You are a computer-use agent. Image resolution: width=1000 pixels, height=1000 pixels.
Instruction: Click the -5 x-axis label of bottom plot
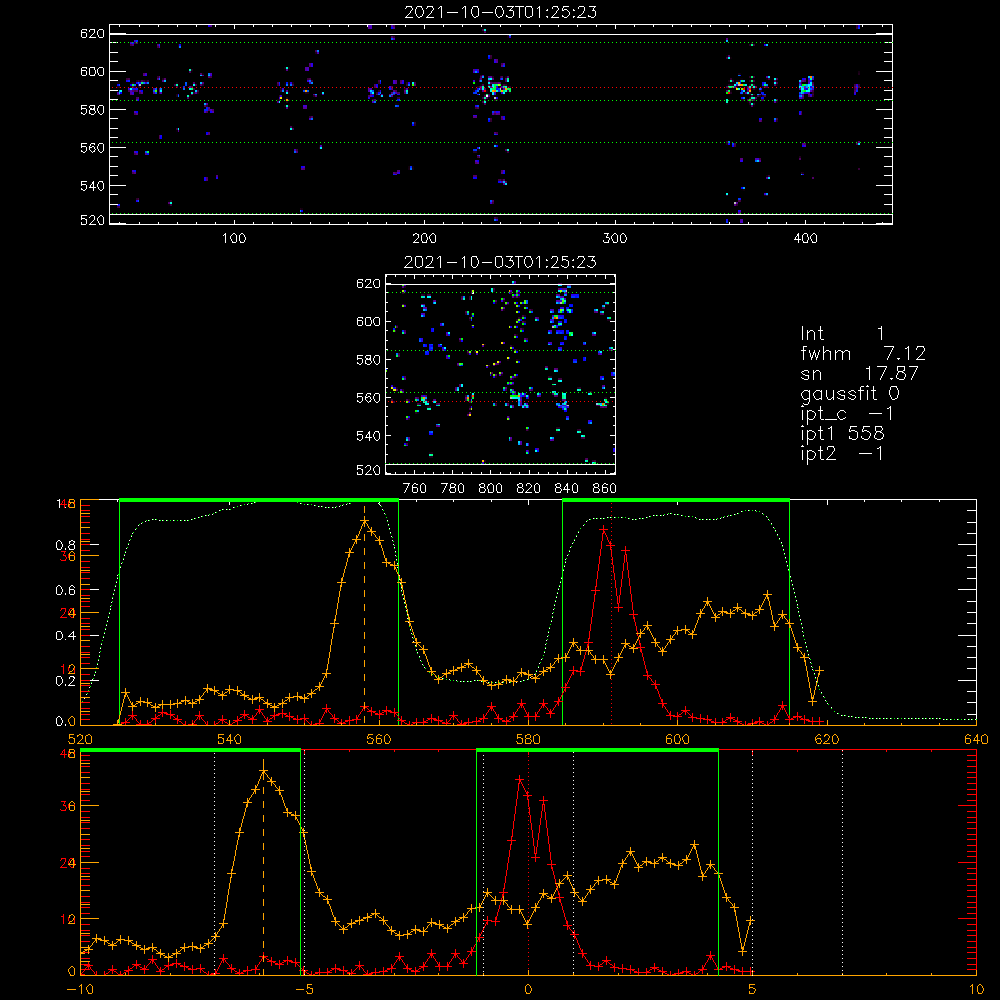pos(305,989)
